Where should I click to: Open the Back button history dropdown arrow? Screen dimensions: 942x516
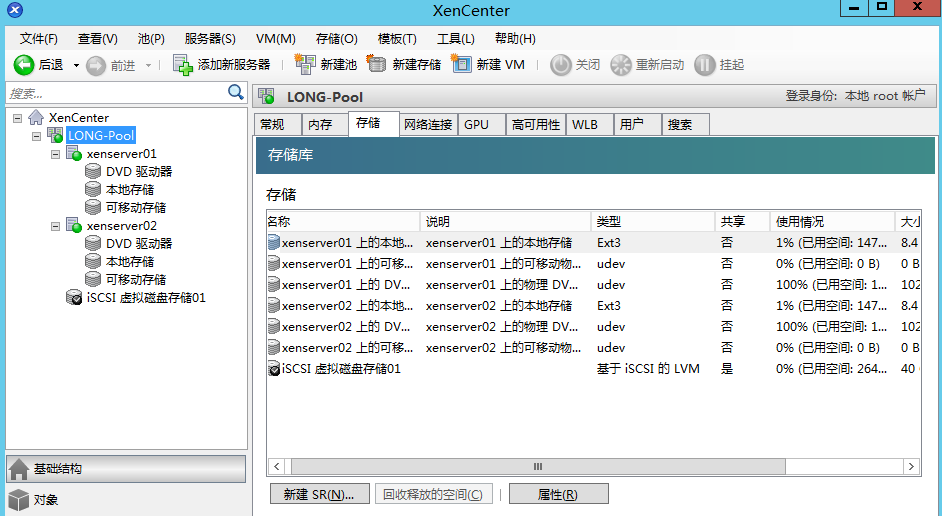76,65
